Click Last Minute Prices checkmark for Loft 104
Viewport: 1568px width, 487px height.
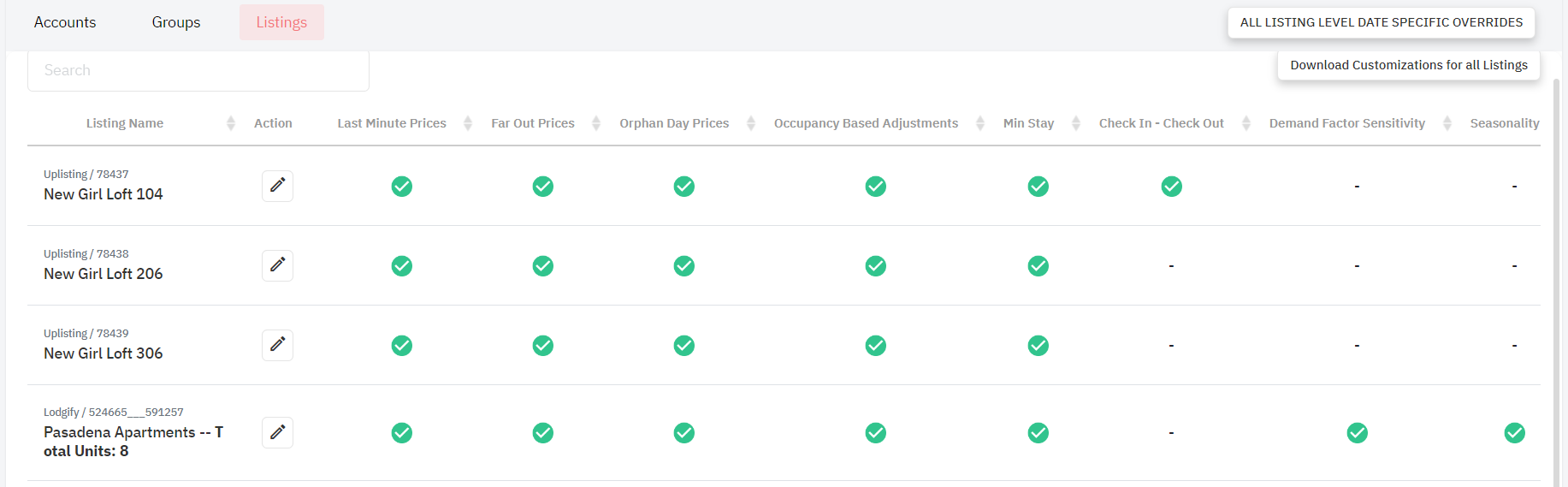402,186
